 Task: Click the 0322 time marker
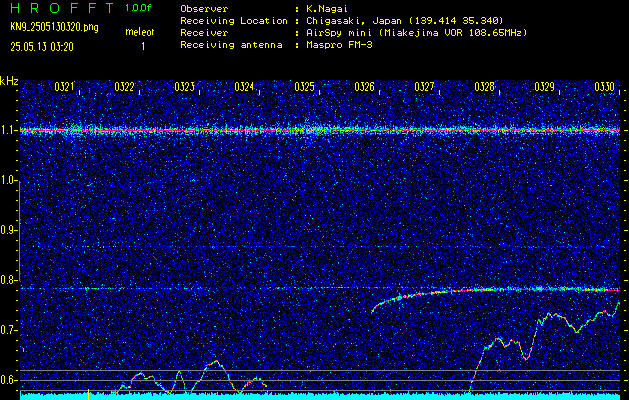(x=124, y=87)
